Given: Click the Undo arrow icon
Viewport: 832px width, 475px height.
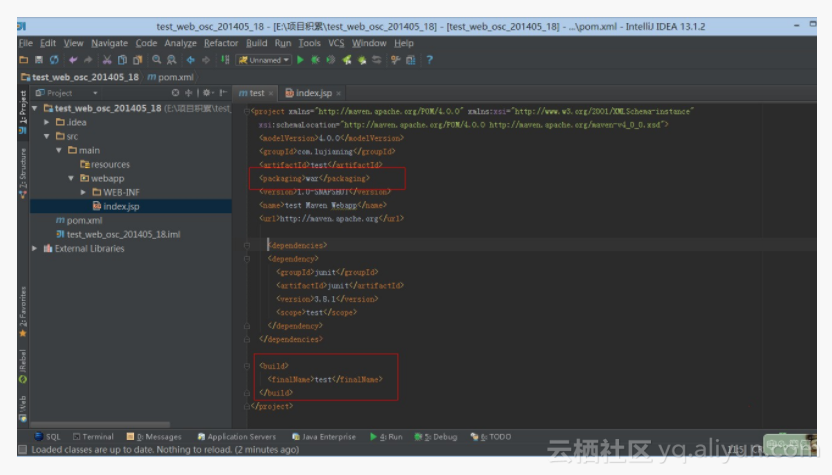Looking at the screenshot, I should 73,60.
